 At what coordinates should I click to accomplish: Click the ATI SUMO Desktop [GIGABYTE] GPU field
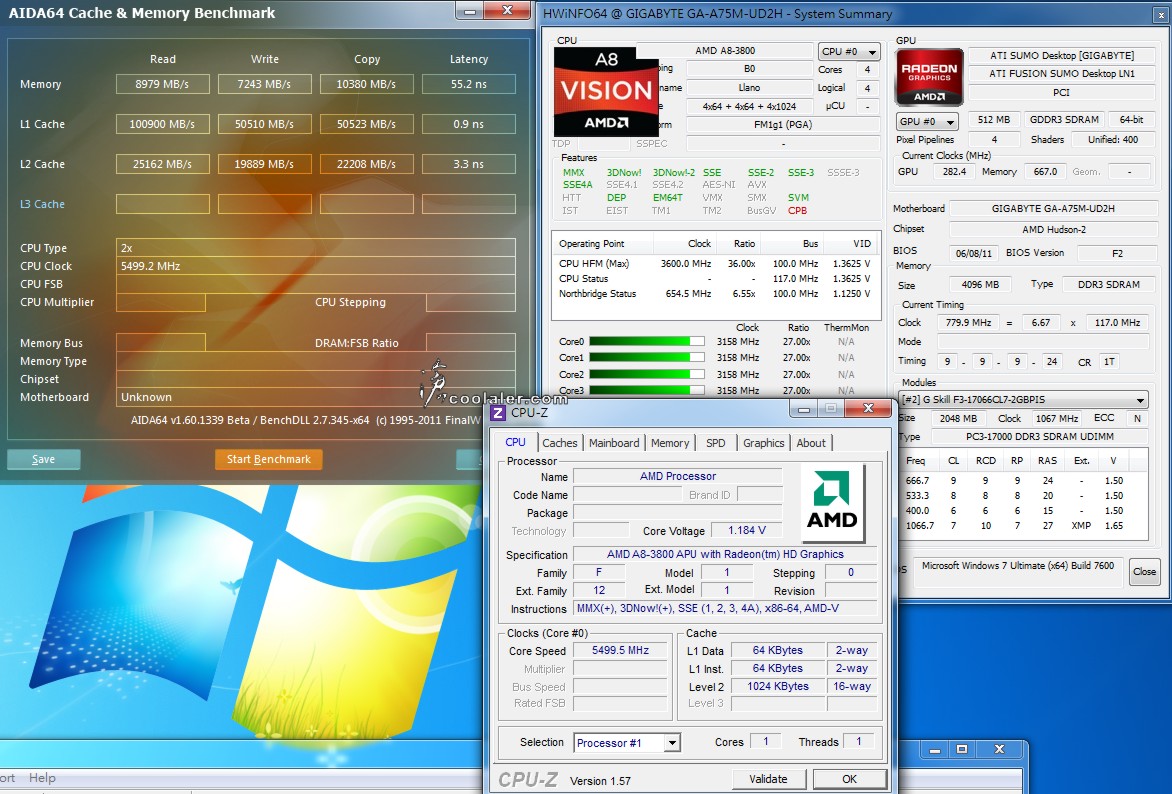pyautogui.click(x=1062, y=55)
